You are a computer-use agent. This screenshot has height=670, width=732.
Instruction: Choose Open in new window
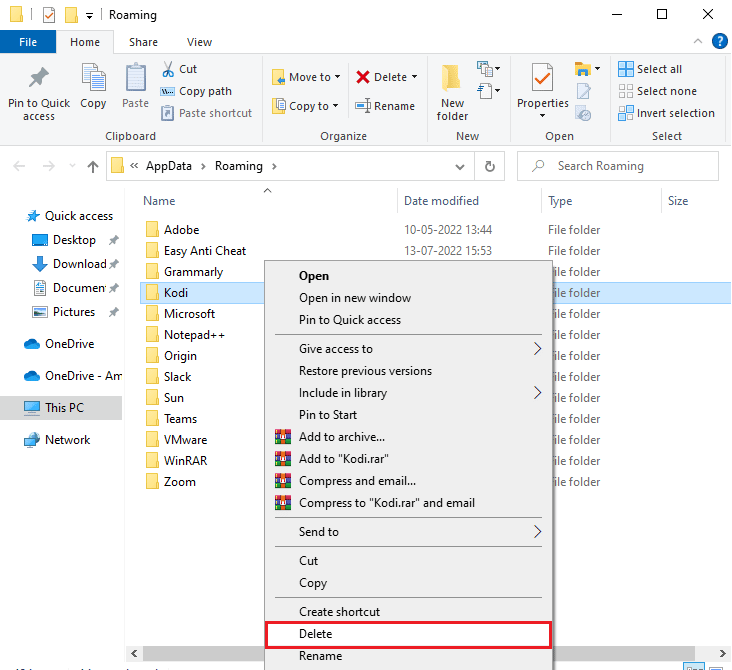408,298
